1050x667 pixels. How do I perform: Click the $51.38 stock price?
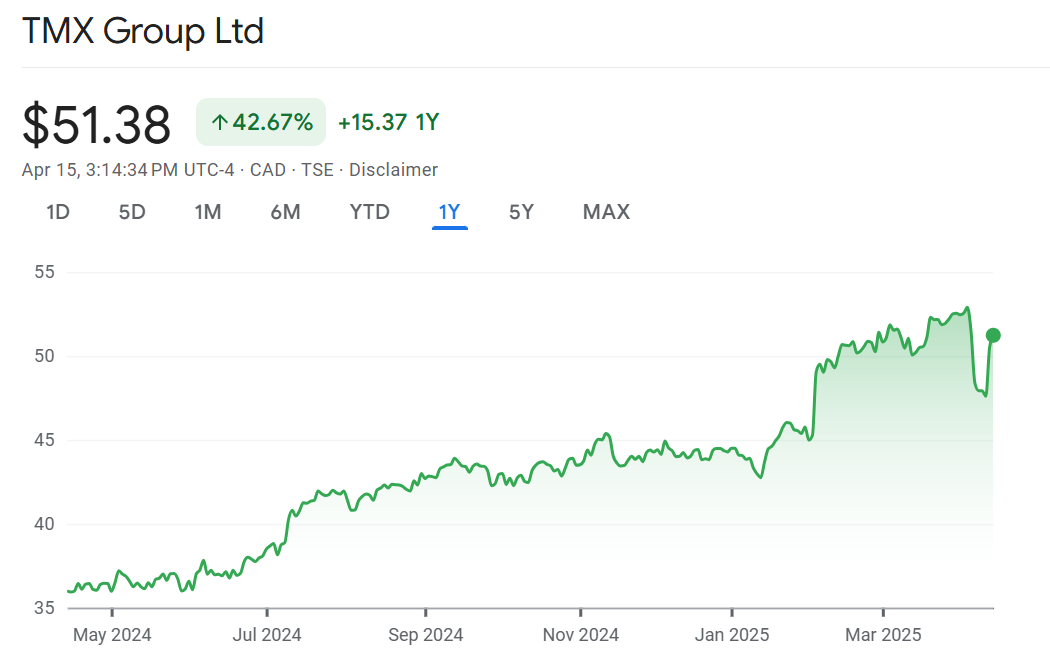[97, 125]
